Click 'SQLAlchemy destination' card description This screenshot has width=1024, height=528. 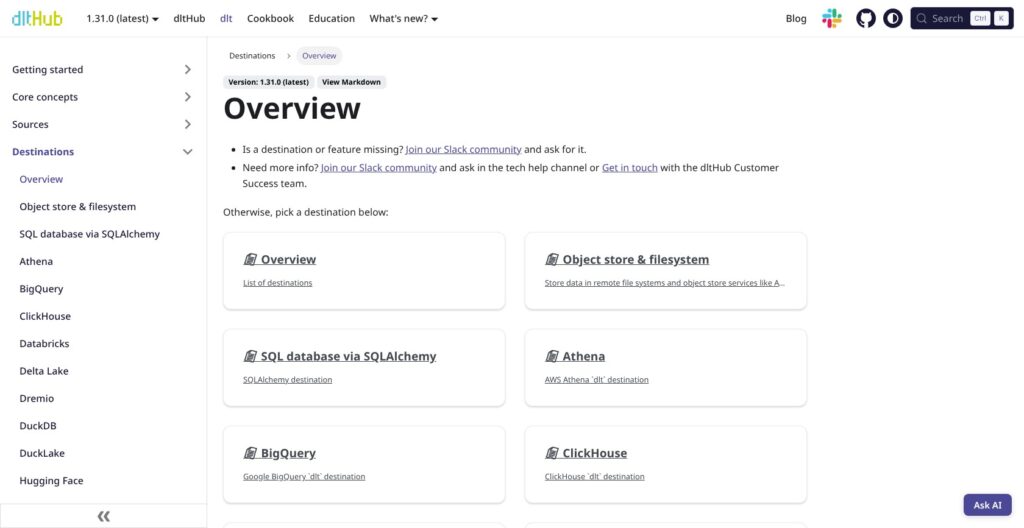[x=287, y=380]
